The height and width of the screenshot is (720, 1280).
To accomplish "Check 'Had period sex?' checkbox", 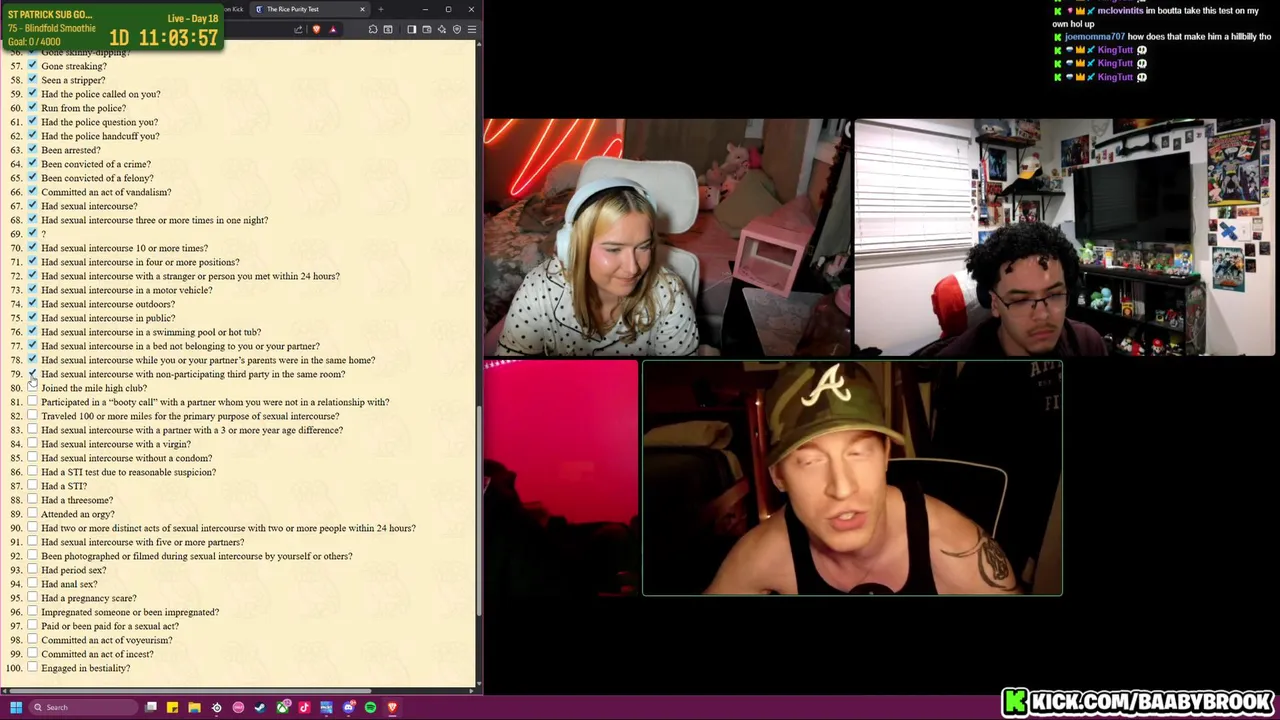I will click(32, 569).
